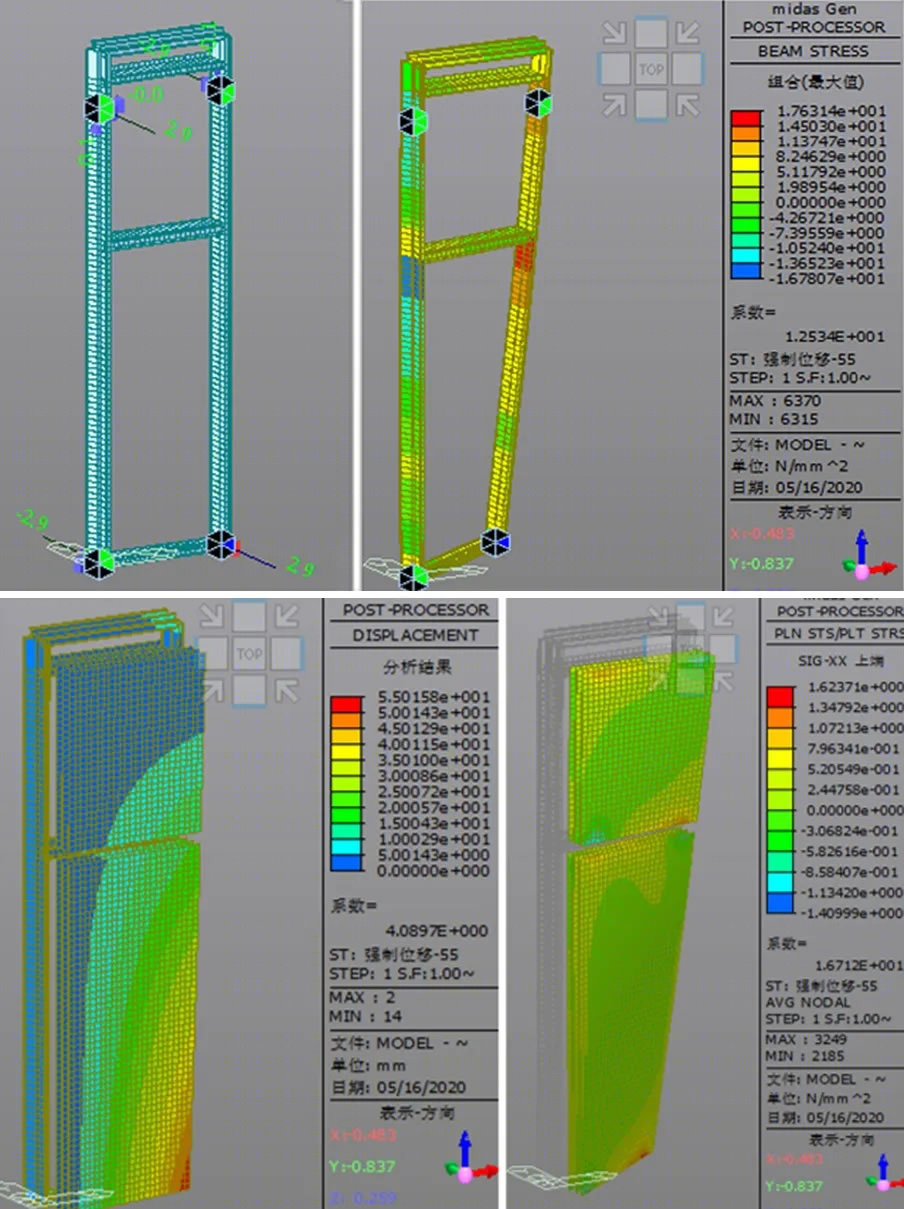Click square below TOP in displacement view cube
This screenshot has height=1209, width=904.
[250, 690]
